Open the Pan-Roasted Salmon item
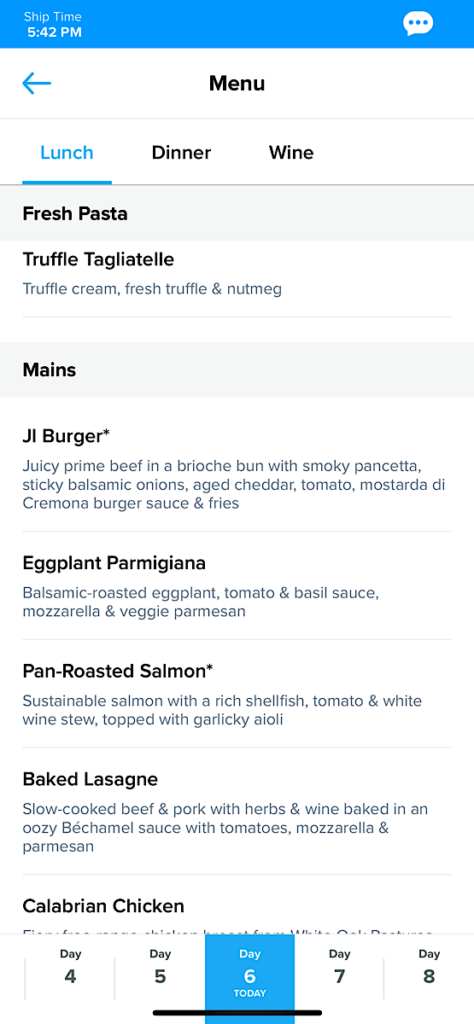Screen dimensions: 474x1024 237,694
